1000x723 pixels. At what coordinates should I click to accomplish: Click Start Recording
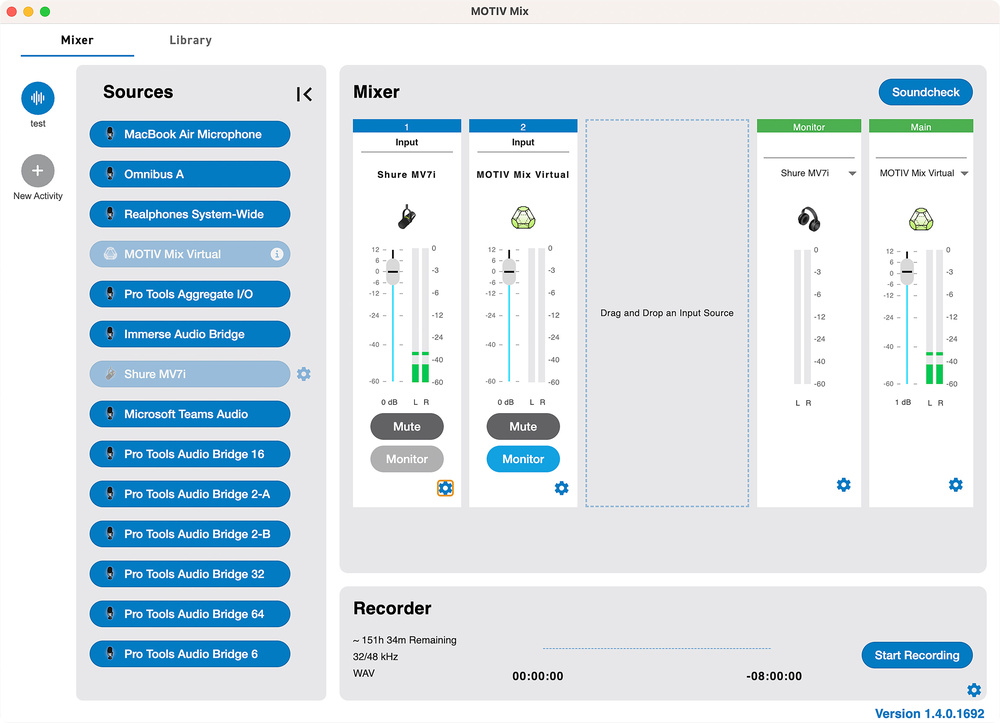916,655
